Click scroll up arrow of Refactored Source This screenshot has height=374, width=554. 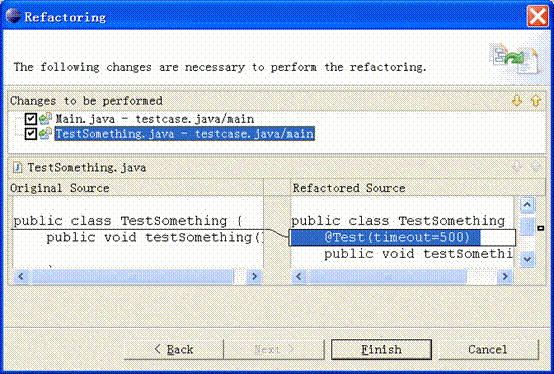click(527, 205)
